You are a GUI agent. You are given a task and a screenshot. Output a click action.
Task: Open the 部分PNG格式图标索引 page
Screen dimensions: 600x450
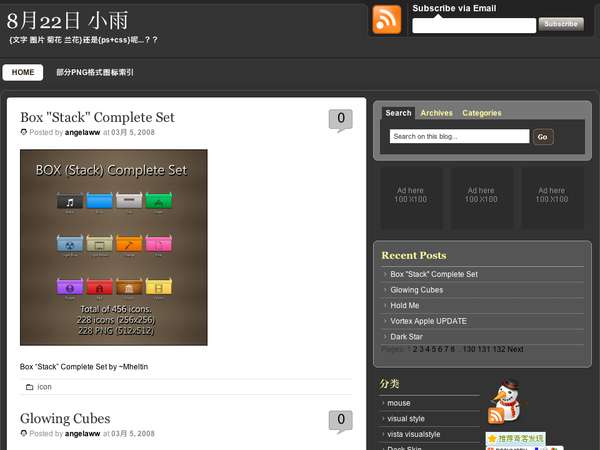(x=95, y=72)
